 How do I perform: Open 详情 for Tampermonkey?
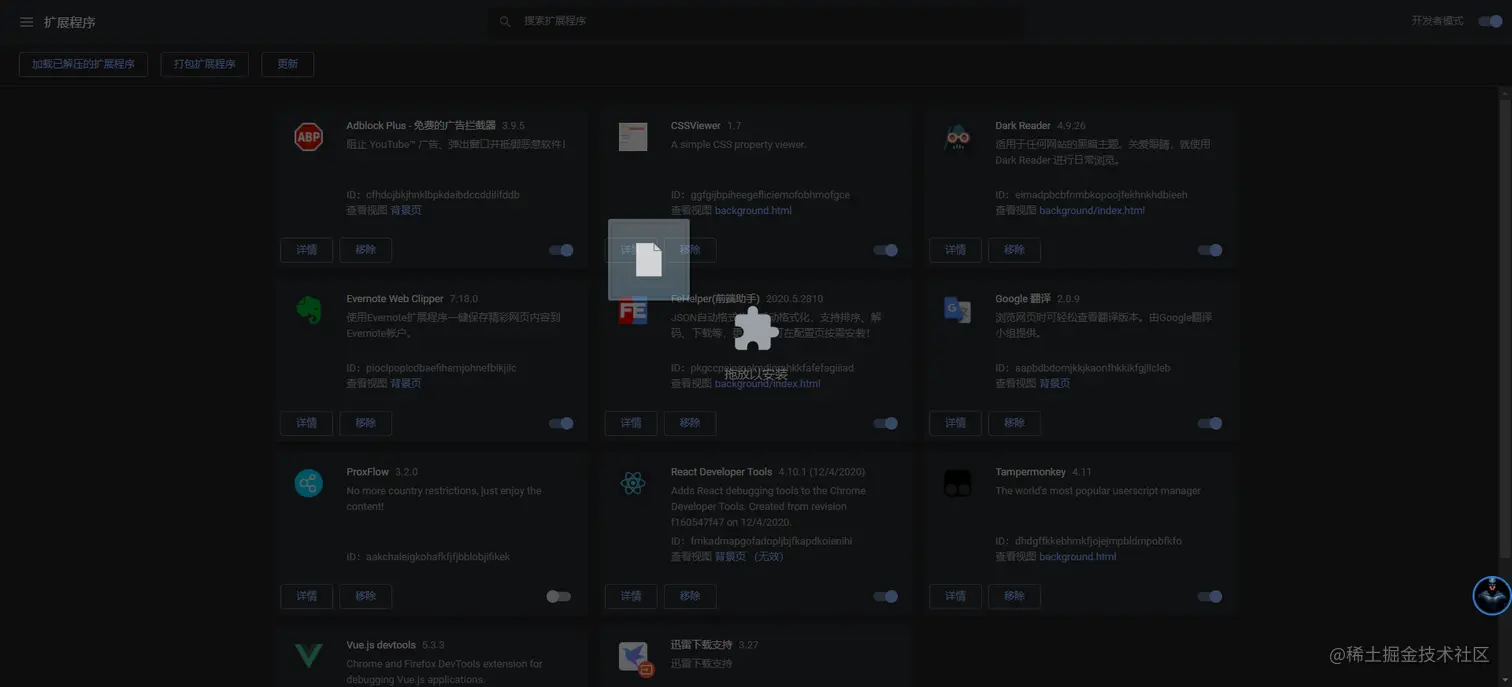pyautogui.click(x=955, y=596)
